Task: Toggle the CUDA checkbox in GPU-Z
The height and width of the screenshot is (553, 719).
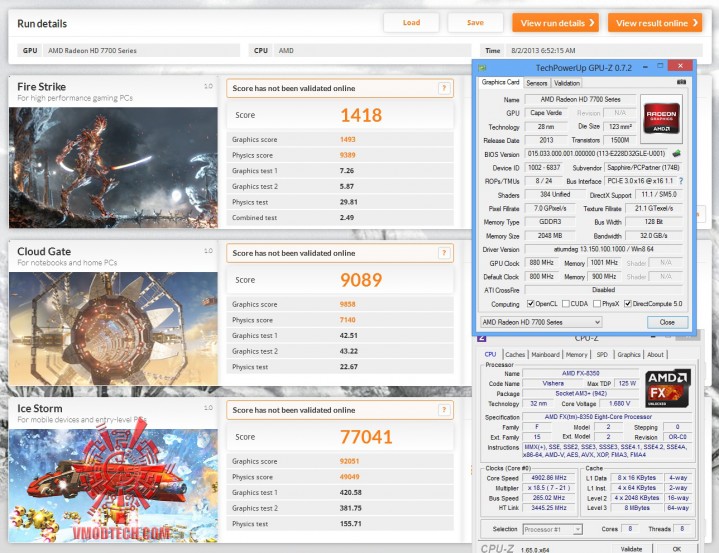Action: tap(566, 304)
